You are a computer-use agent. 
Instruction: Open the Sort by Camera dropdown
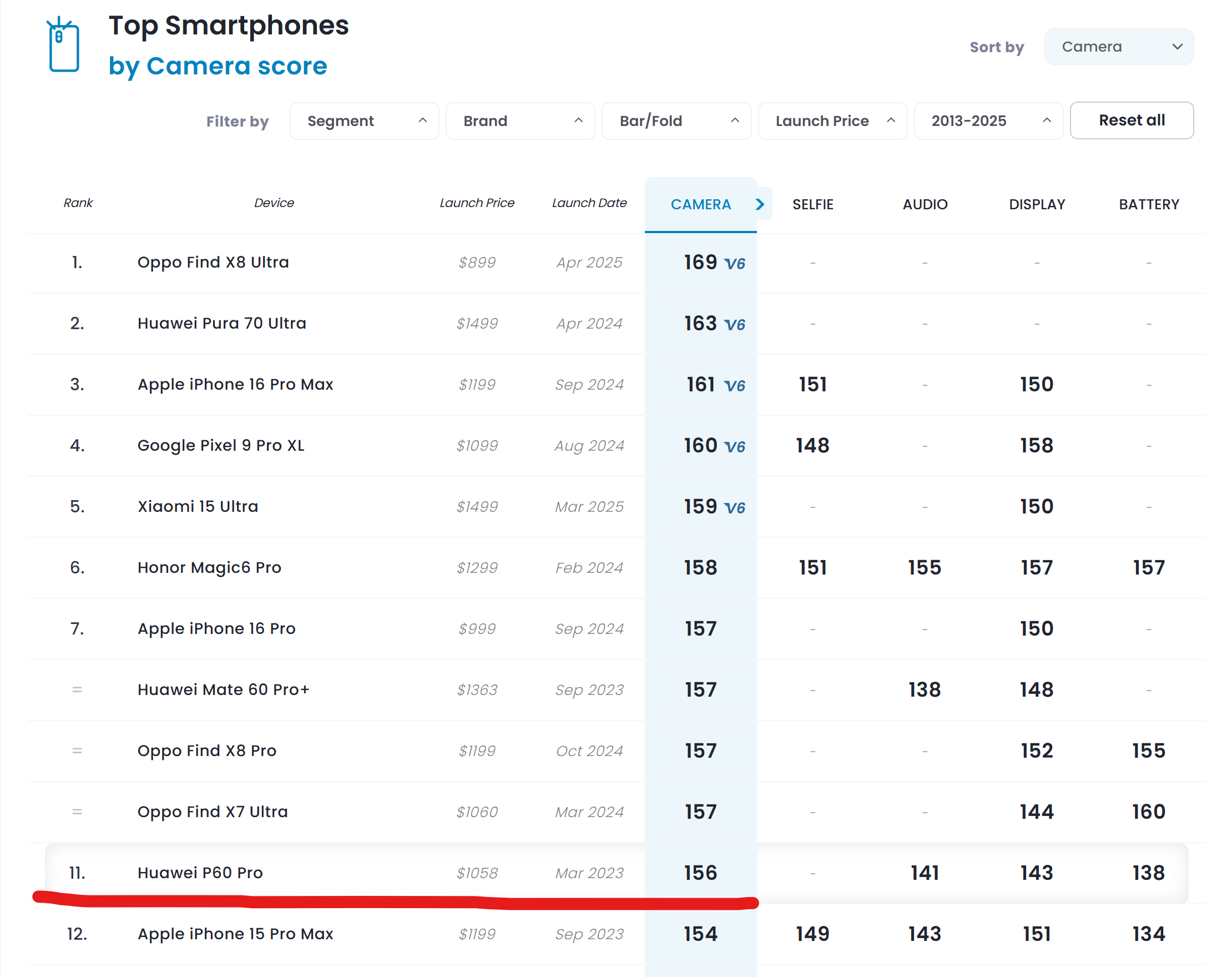pyautogui.click(x=1118, y=47)
